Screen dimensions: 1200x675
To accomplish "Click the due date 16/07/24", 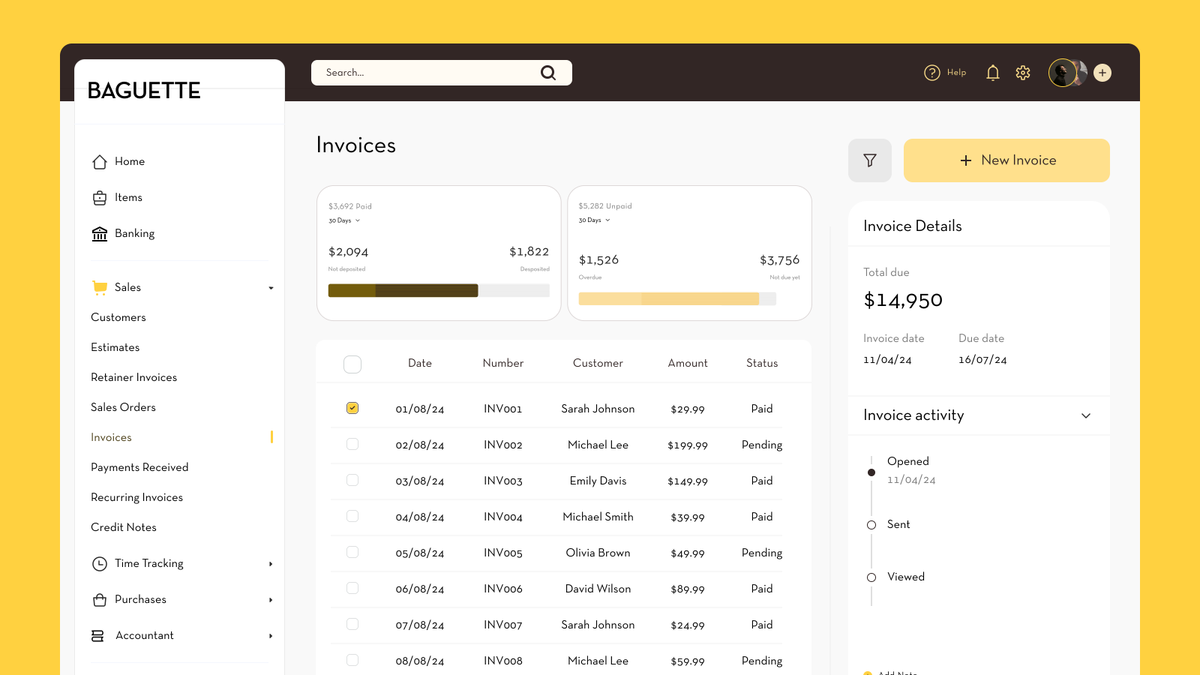I will [x=983, y=360].
